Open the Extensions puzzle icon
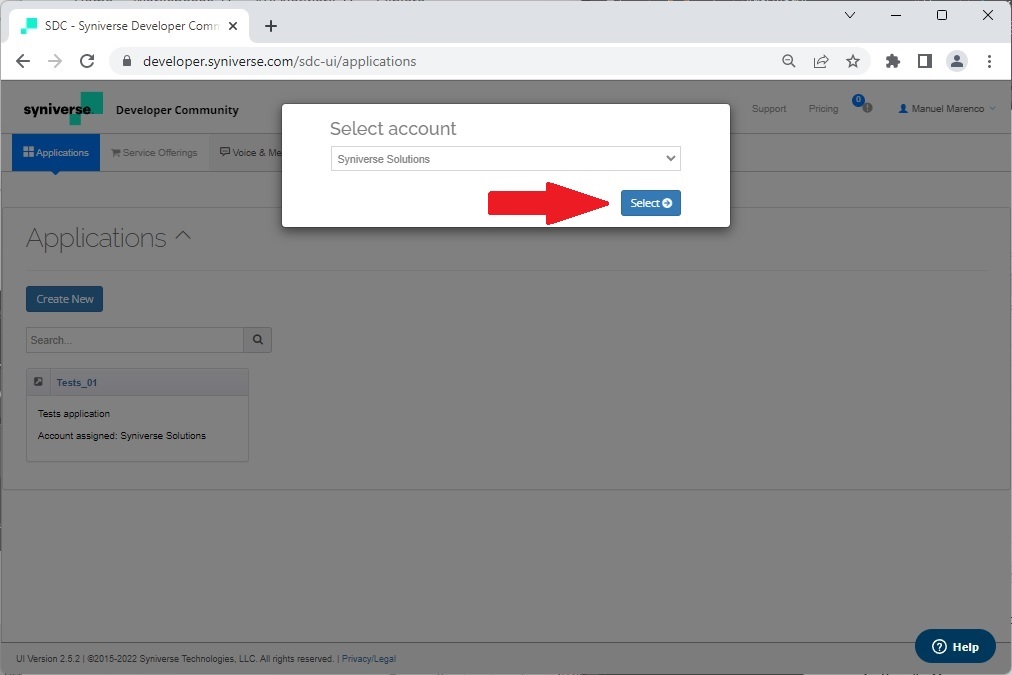The width and height of the screenshot is (1012, 675). [893, 61]
